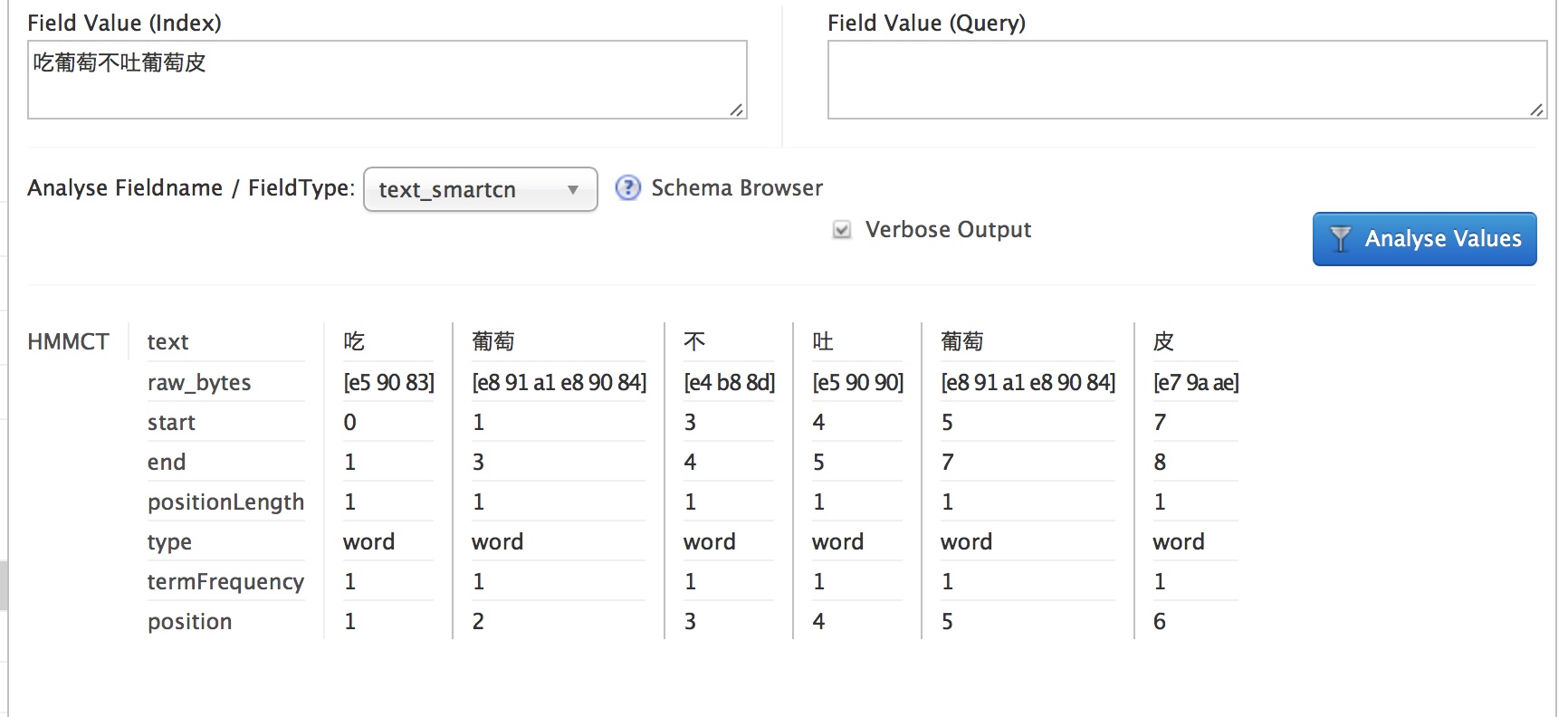1568x717 pixels.
Task: Click the raw_bytes row label
Action: [199, 382]
